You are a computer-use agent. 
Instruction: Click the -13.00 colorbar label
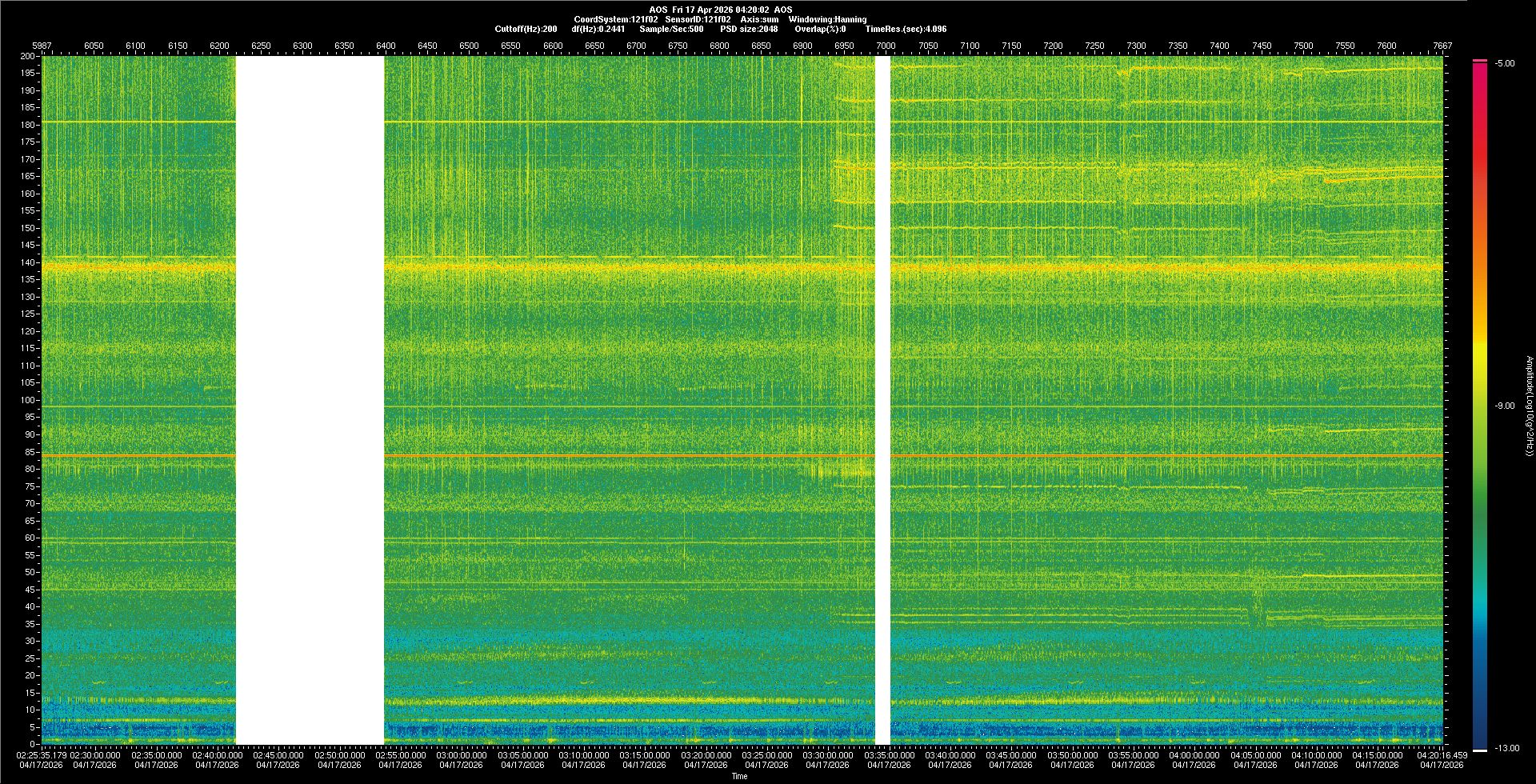click(x=1506, y=749)
